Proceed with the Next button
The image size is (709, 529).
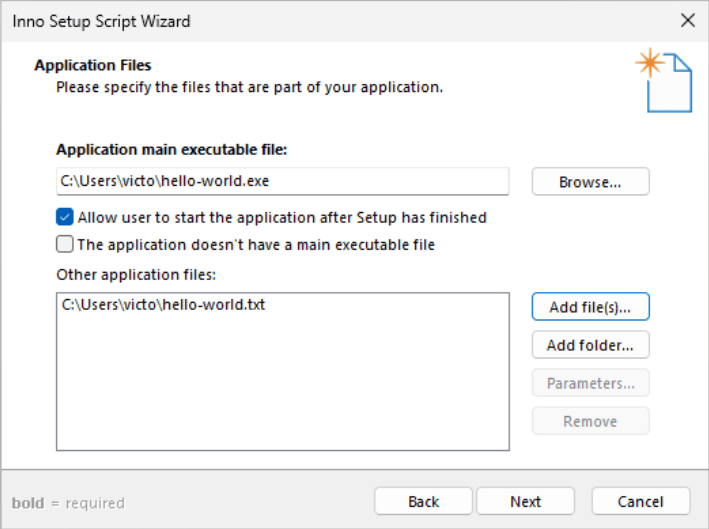[525, 501]
